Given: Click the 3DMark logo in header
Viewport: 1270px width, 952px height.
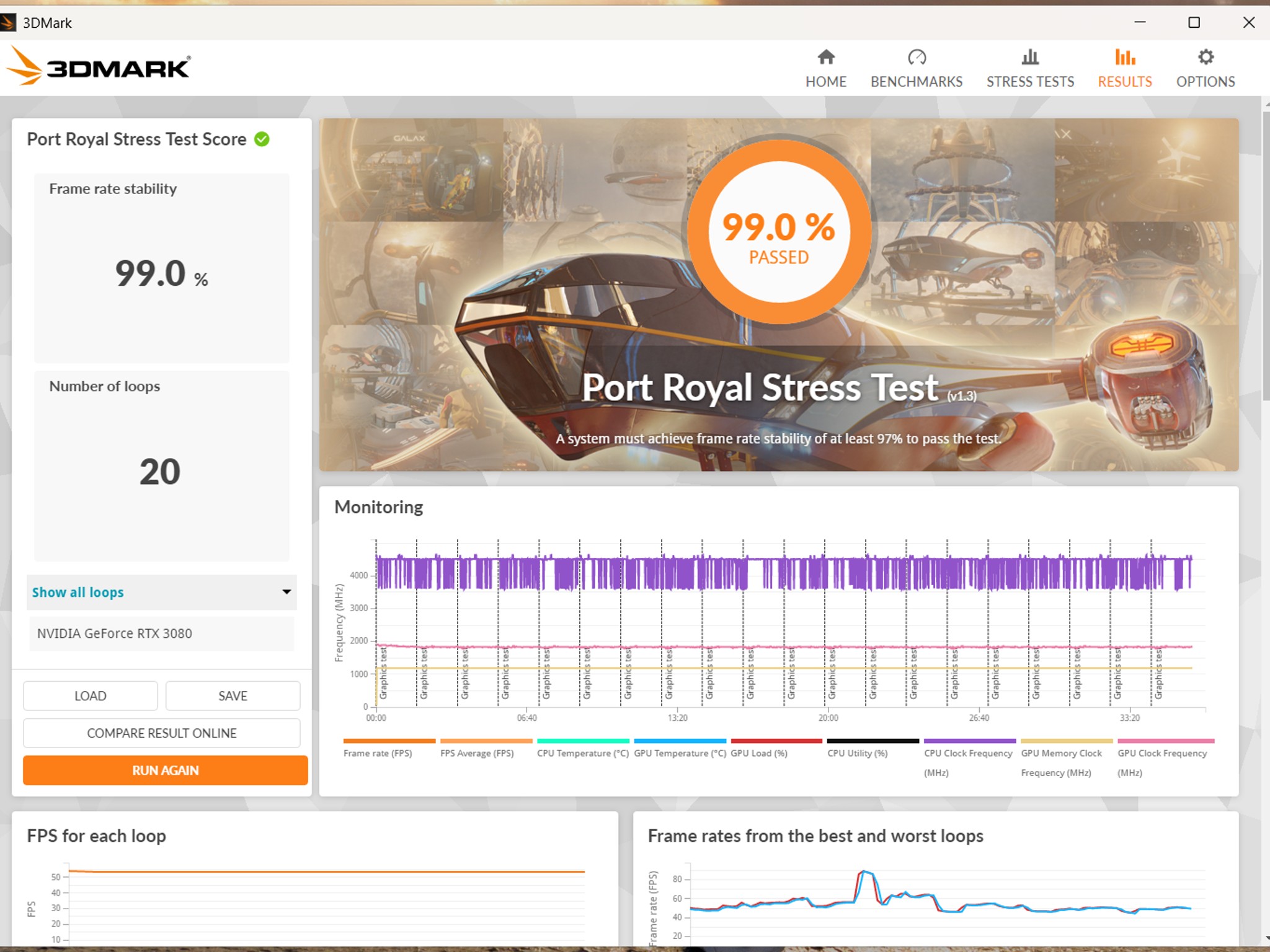Looking at the screenshot, I should [x=99, y=66].
